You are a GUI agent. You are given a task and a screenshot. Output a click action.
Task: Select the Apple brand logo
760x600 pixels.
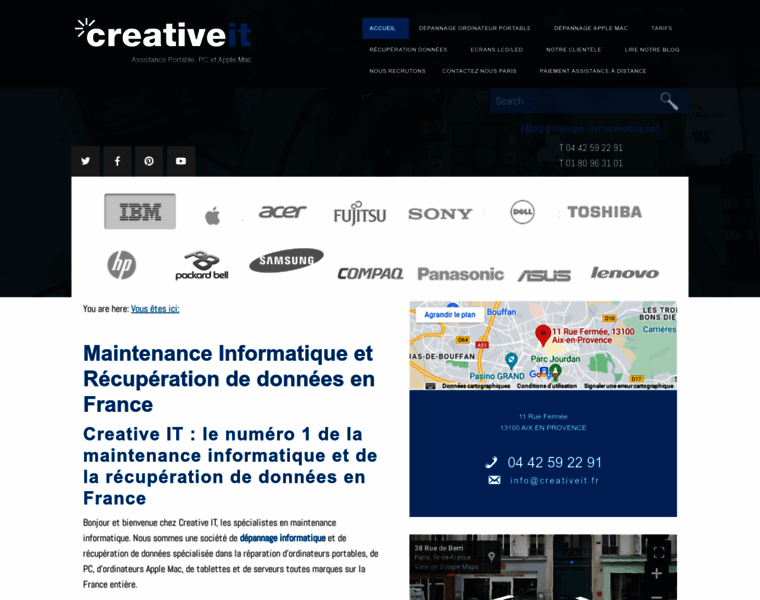[212, 216]
